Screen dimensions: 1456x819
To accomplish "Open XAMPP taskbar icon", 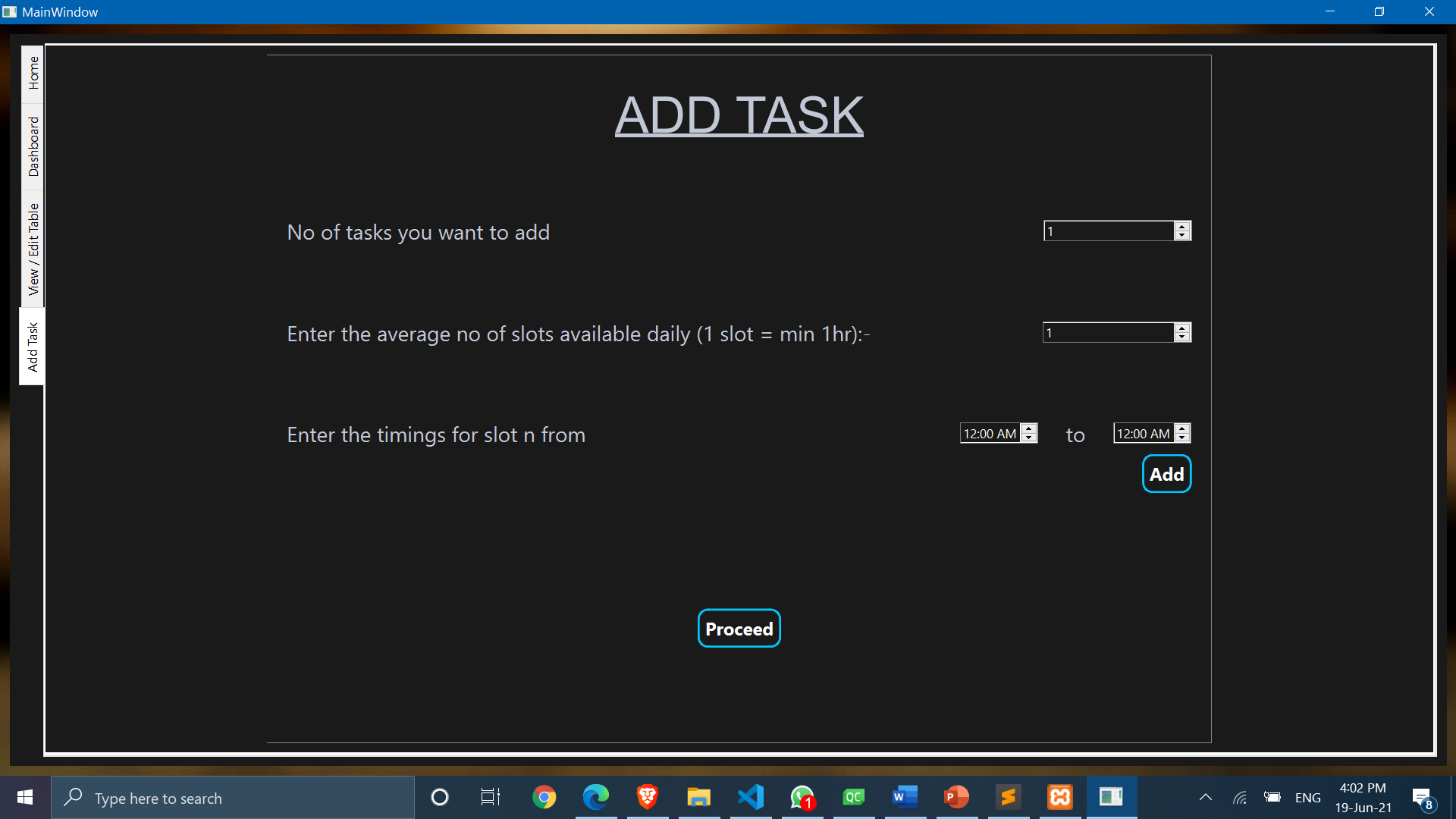I will coord(1059,797).
